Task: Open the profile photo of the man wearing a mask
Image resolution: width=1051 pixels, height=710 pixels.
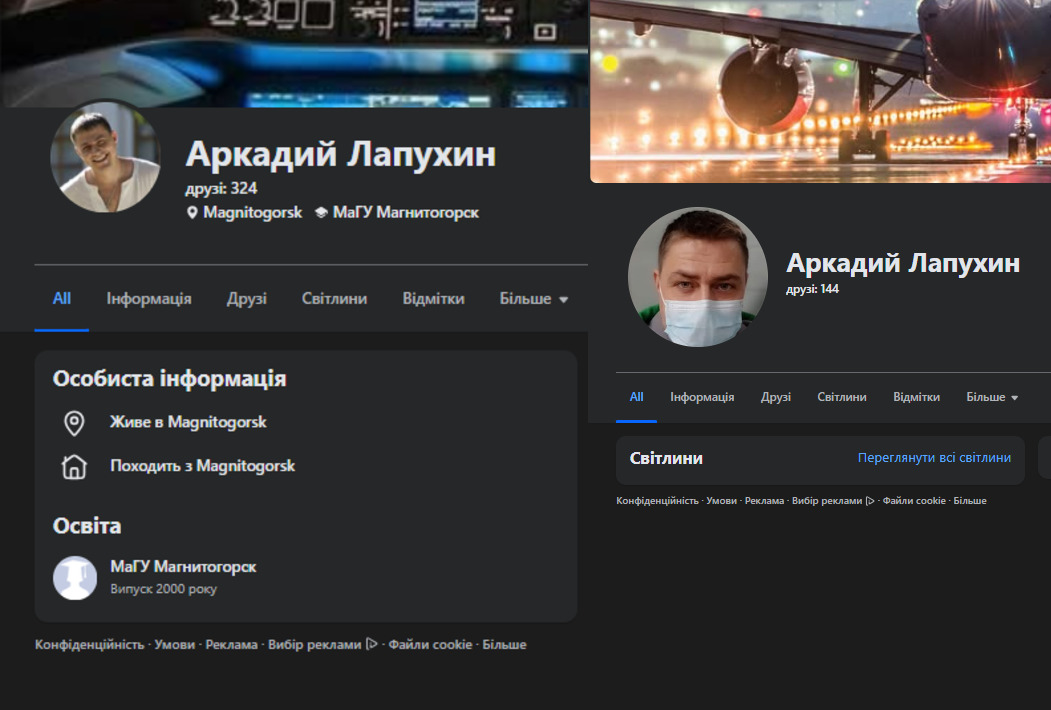Action: pyautogui.click(x=698, y=277)
